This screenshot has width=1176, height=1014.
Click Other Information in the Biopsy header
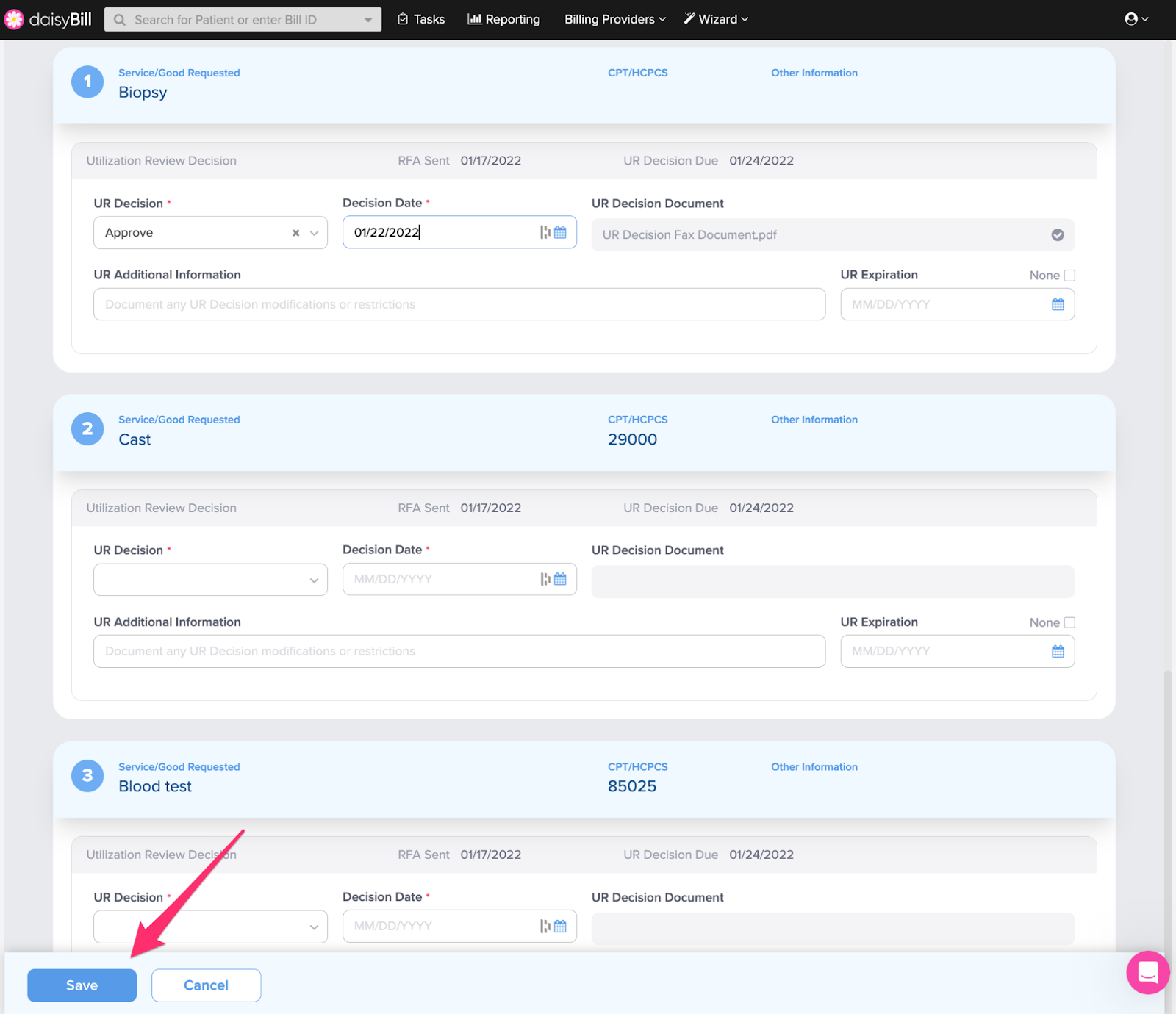pos(814,73)
